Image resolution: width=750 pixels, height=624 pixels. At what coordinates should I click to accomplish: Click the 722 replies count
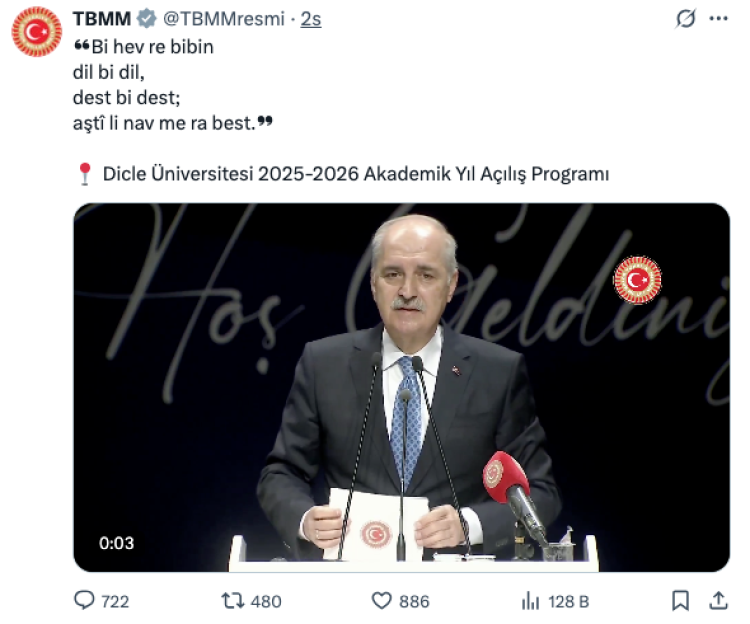point(115,602)
